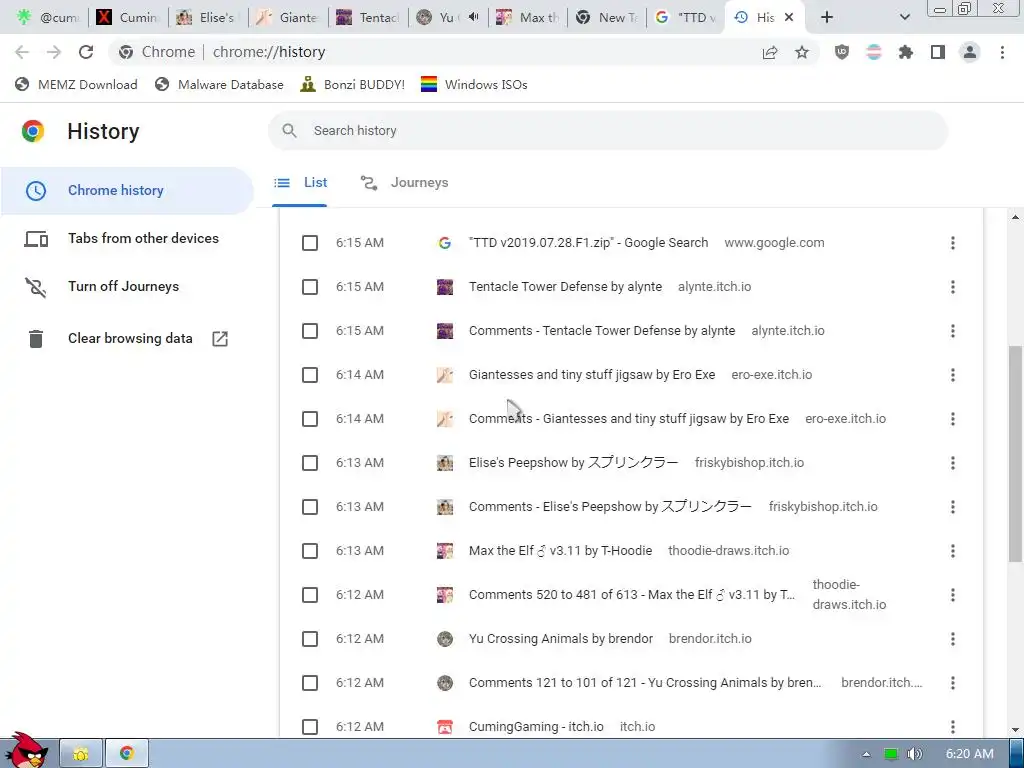
Task: Open a new tab with plus button
Action: pos(827,18)
